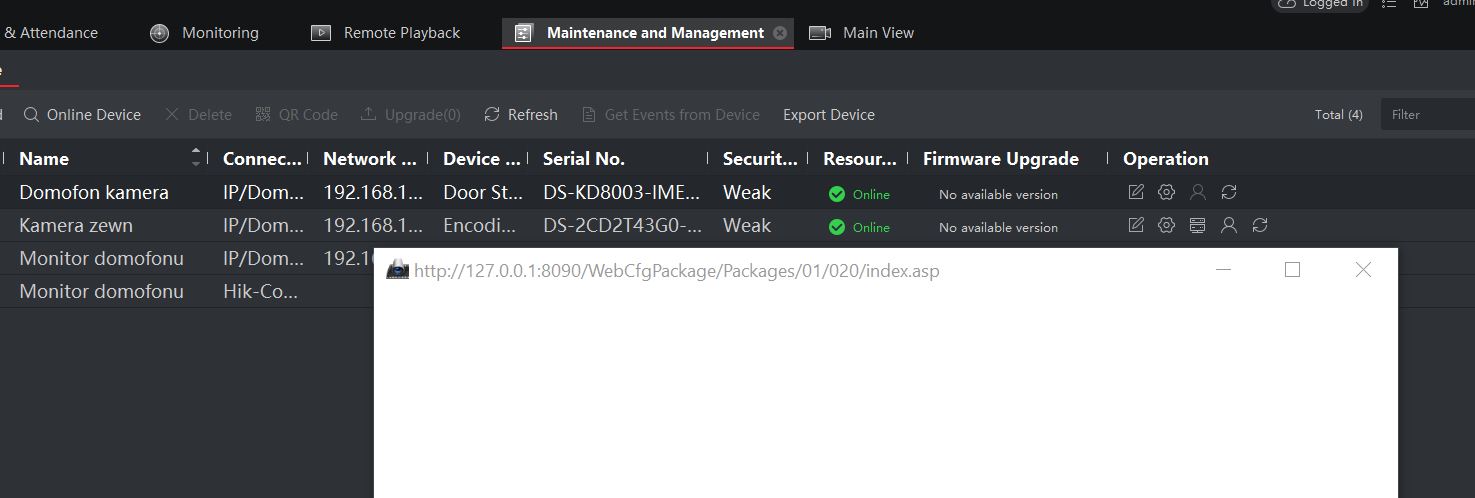Close the Maintenance and Management tab
Viewport: 1475px width, 498px height.
click(780, 33)
